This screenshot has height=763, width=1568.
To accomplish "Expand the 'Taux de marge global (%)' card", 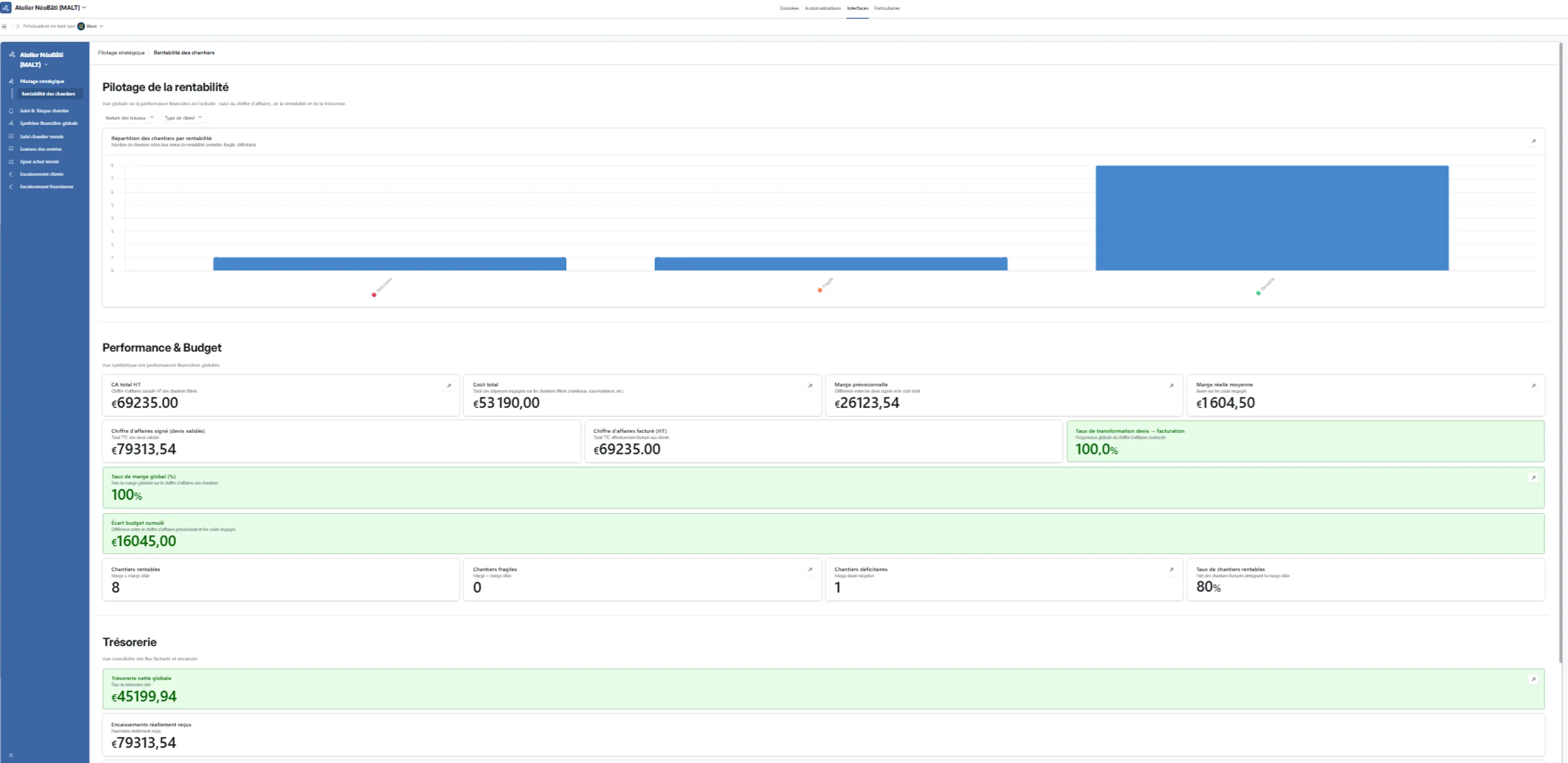I will pos(1533,477).
